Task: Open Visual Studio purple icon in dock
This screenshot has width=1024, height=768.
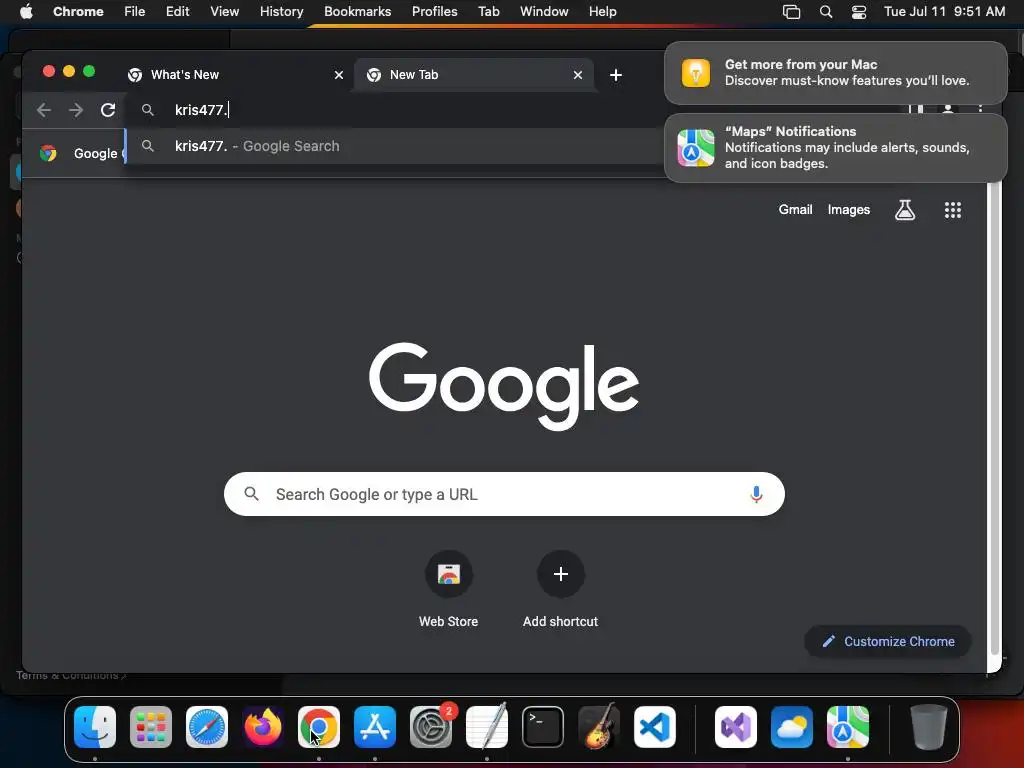Action: 735,727
